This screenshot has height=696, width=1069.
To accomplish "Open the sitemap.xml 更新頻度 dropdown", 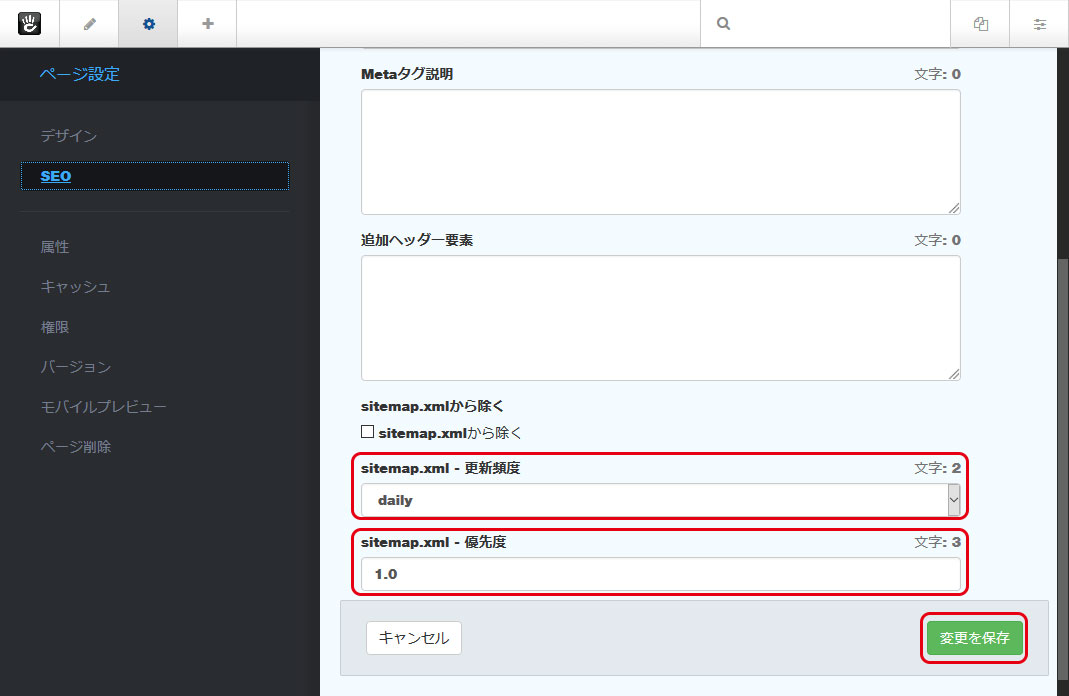I will pyautogui.click(x=660, y=498).
